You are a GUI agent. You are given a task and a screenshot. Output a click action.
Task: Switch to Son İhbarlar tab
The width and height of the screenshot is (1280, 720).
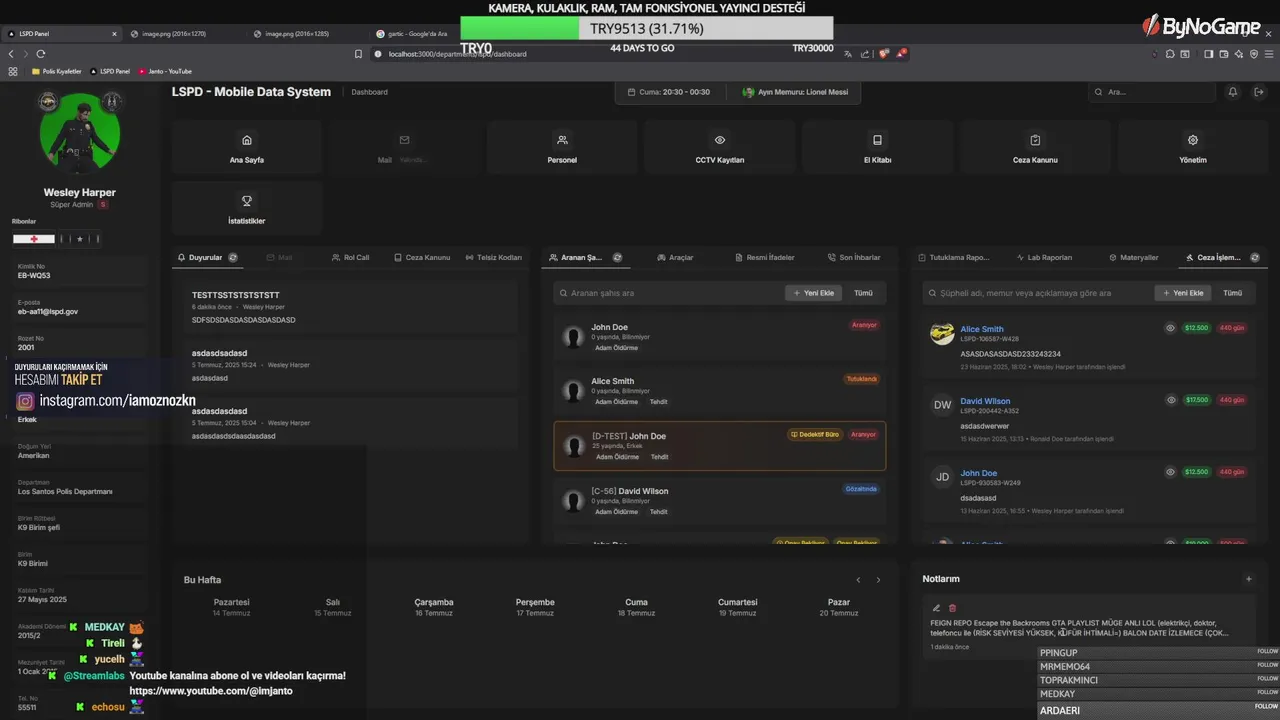coord(853,257)
